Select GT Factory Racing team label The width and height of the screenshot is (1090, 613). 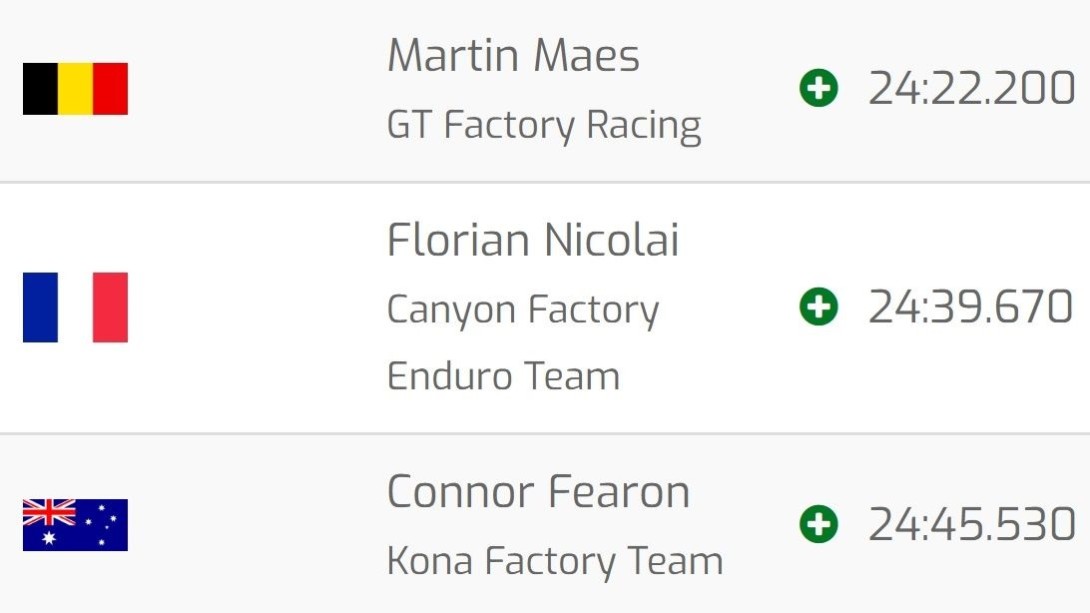tap(544, 126)
